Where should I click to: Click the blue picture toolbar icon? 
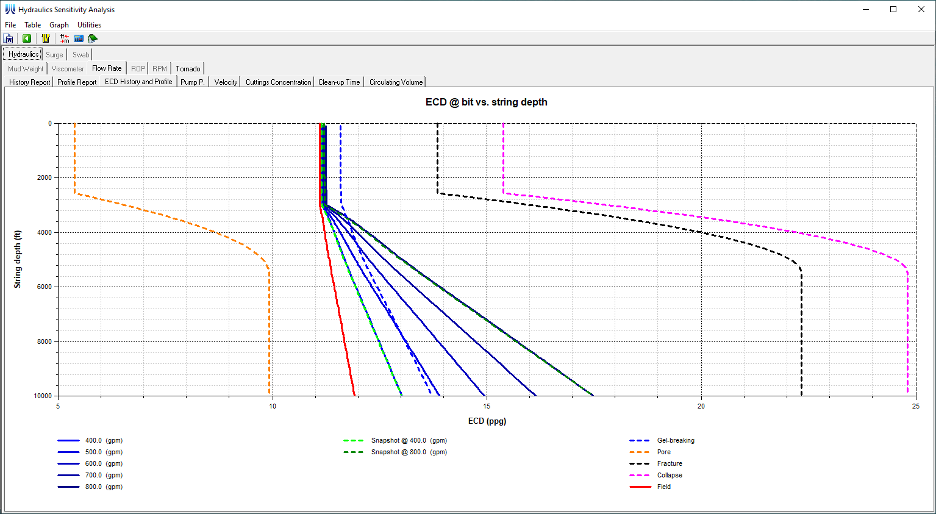[78, 38]
